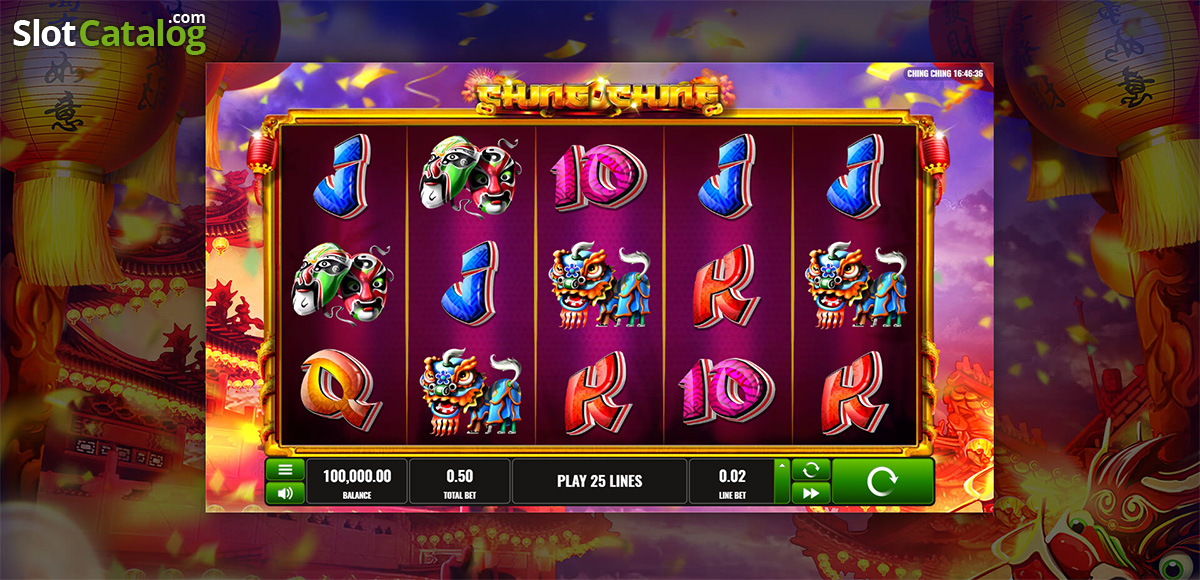The image size is (1200, 580).
Task: Open the hamburger menu button
Action: tap(285, 469)
